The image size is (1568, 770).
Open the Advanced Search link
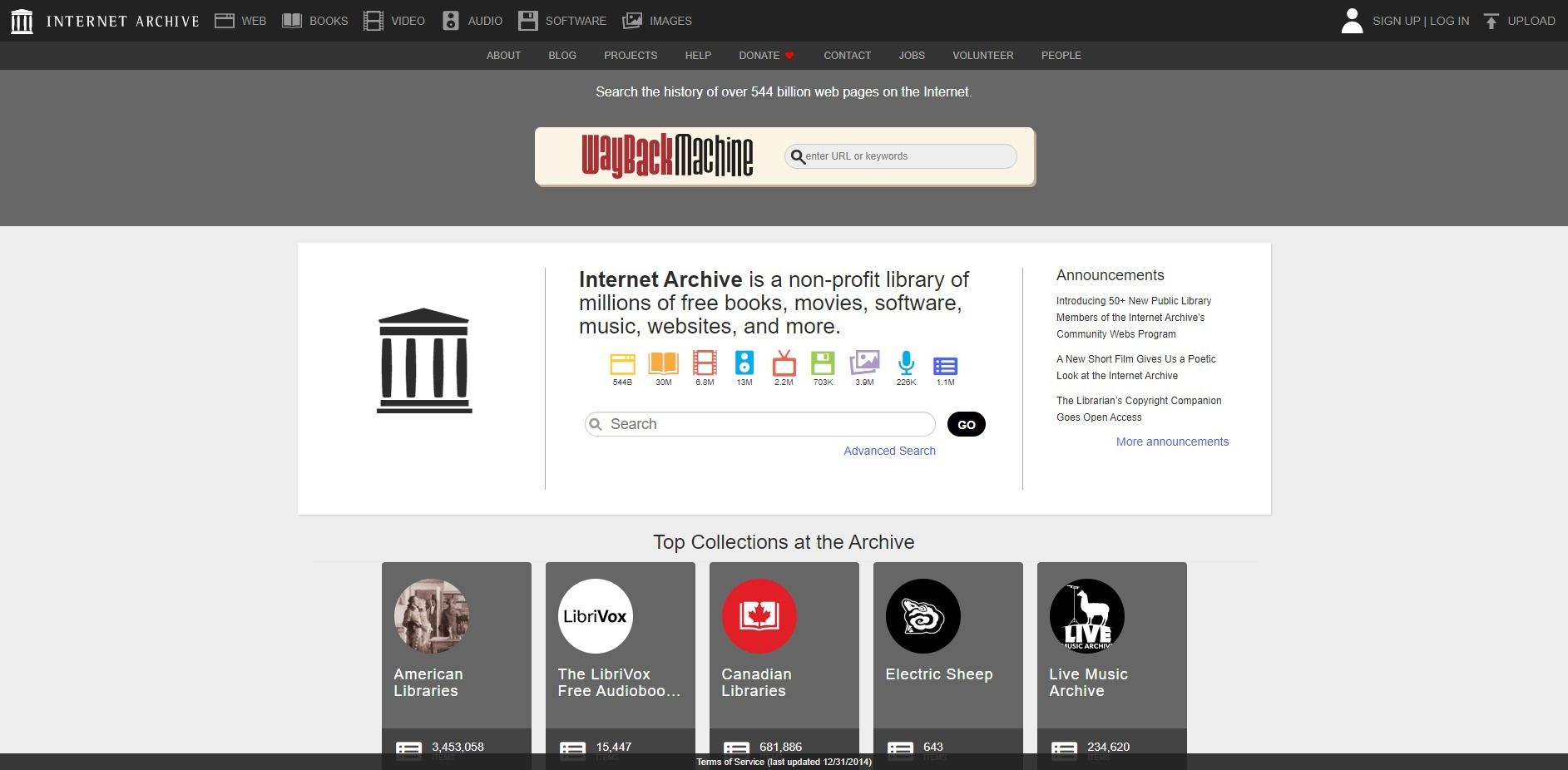pyautogui.click(x=889, y=451)
